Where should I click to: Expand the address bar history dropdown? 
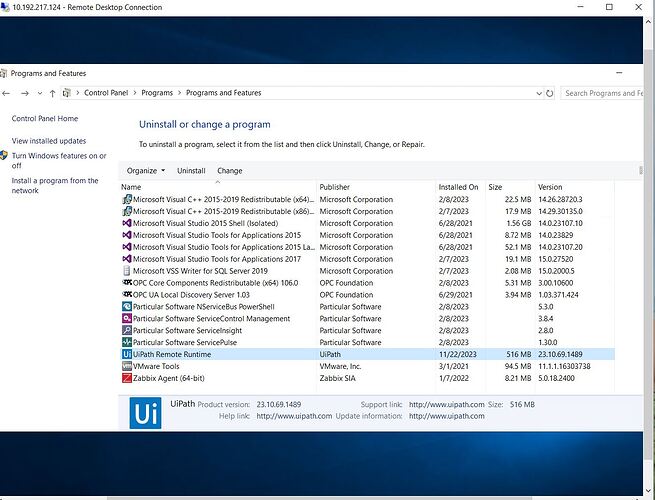539,93
